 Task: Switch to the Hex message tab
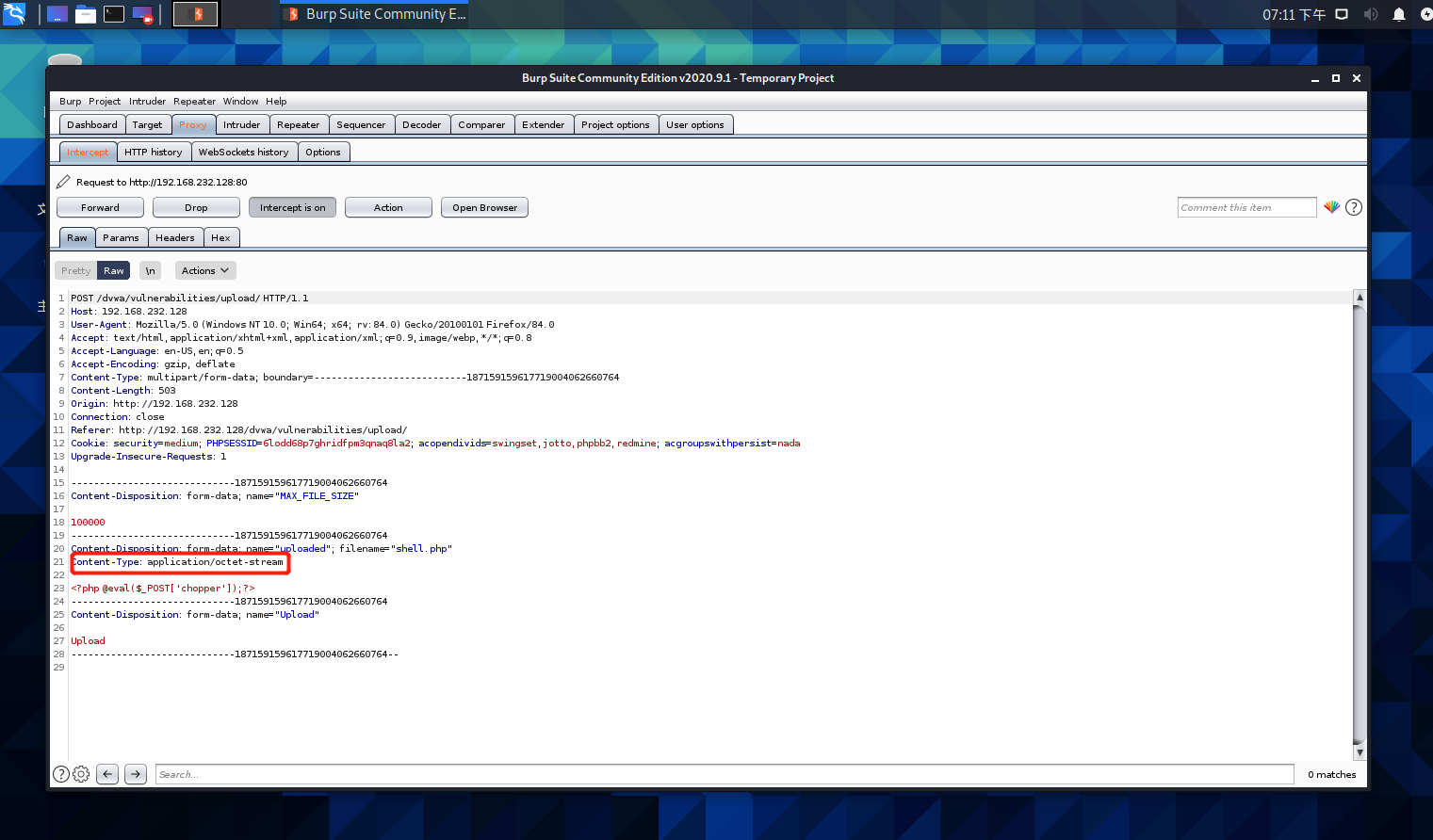(x=220, y=237)
